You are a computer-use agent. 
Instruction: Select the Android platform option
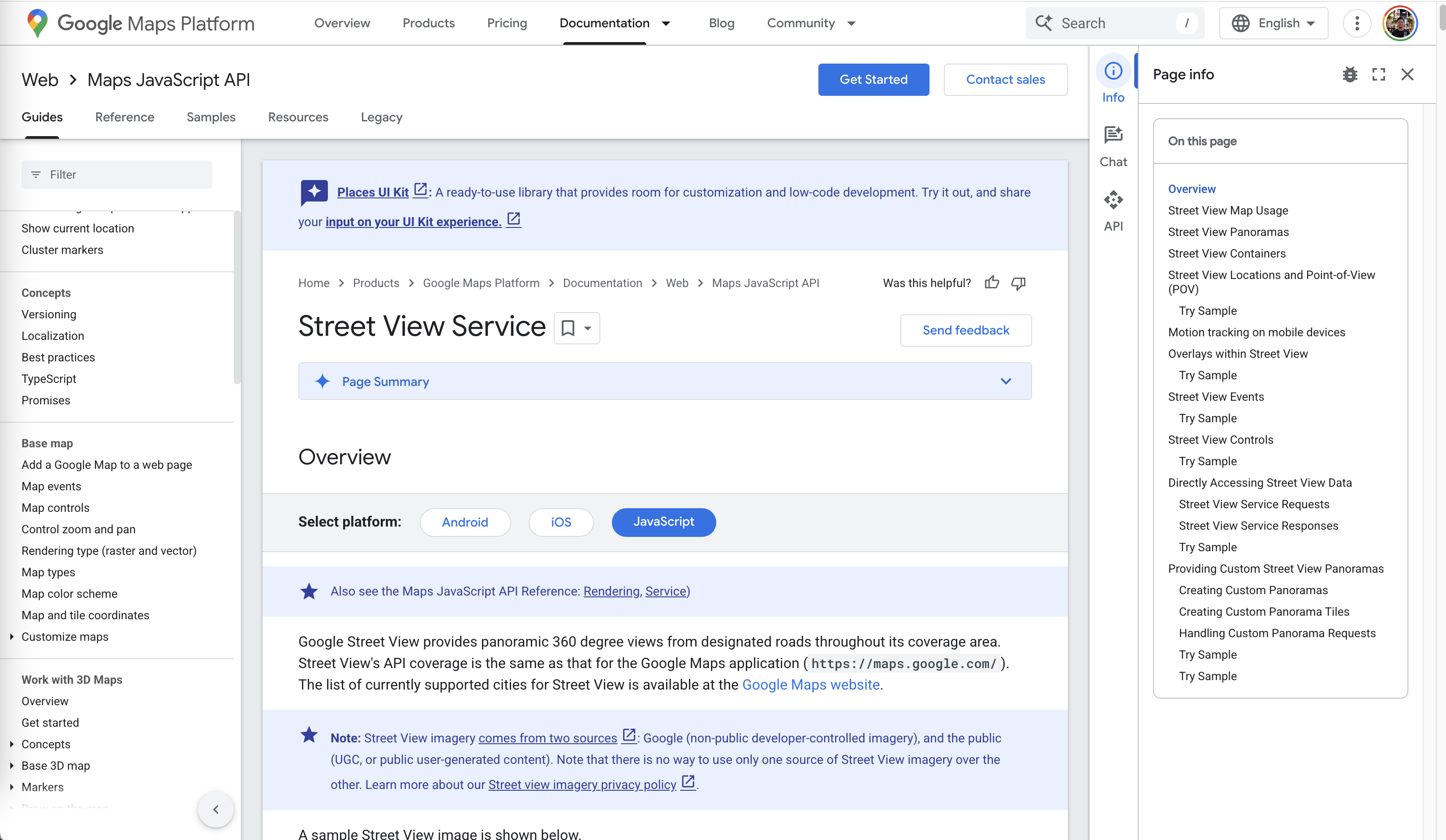pos(465,522)
